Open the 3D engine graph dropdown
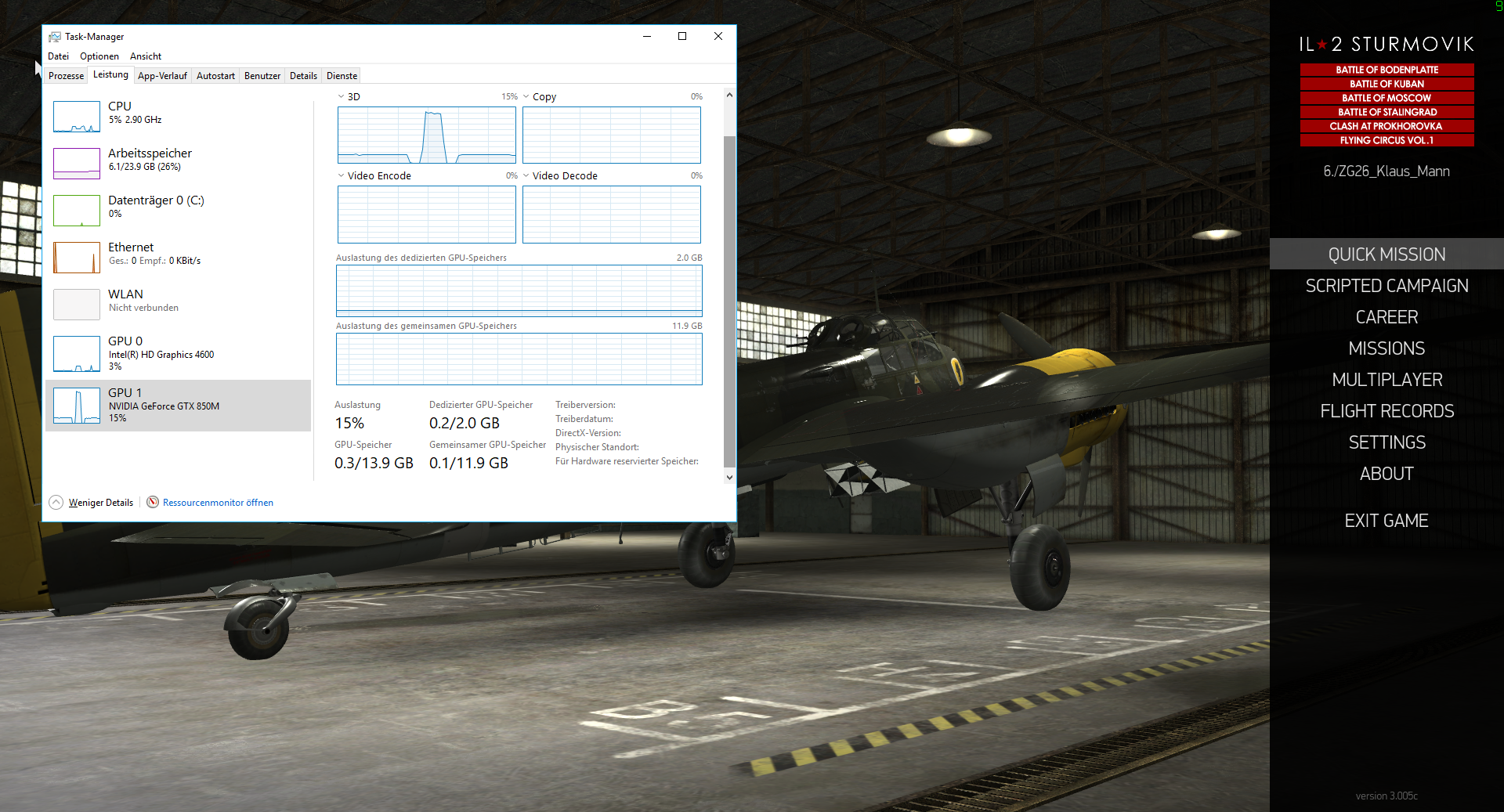 pyautogui.click(x=342, y=97)
